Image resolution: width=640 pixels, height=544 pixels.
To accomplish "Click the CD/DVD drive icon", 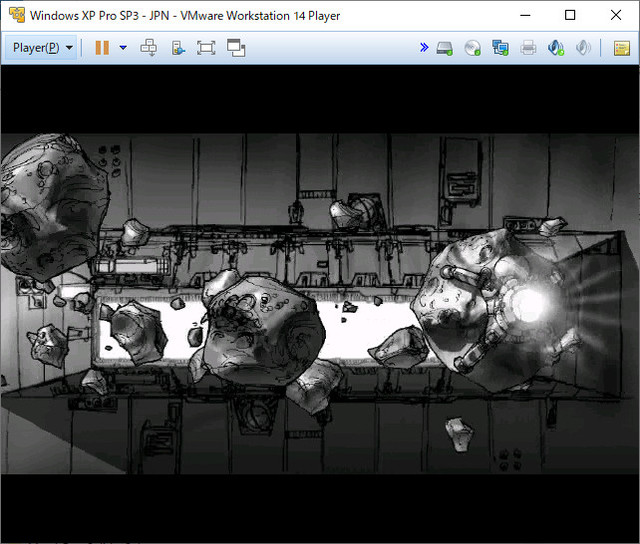I will pyautogui.click(x=472, y=48).
